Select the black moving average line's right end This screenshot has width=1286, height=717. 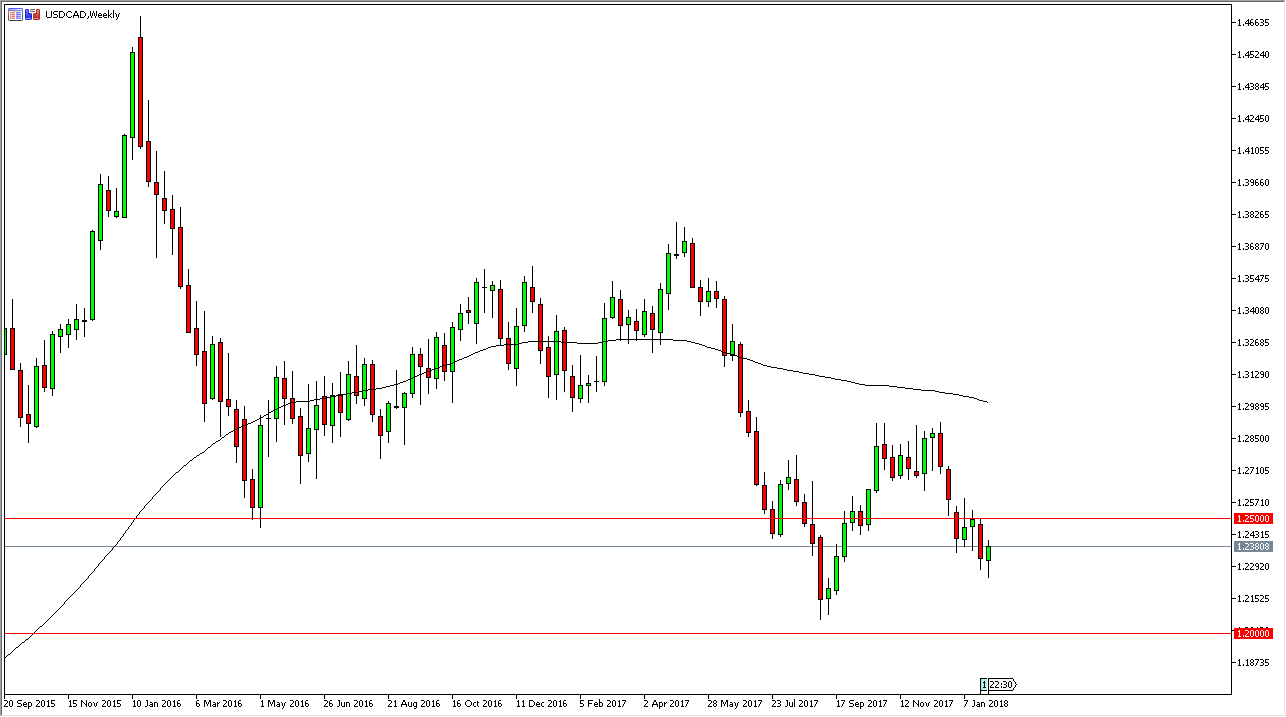tap(986, 402)
